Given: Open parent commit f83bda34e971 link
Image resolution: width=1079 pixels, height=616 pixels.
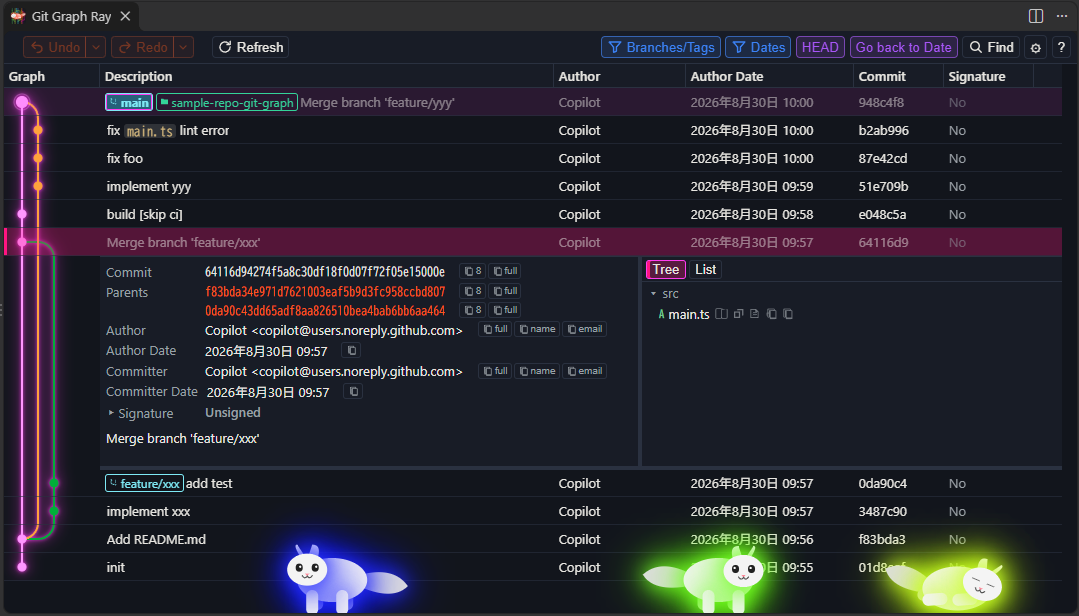Looking at the screenshot, I should [x=325, y=292].
